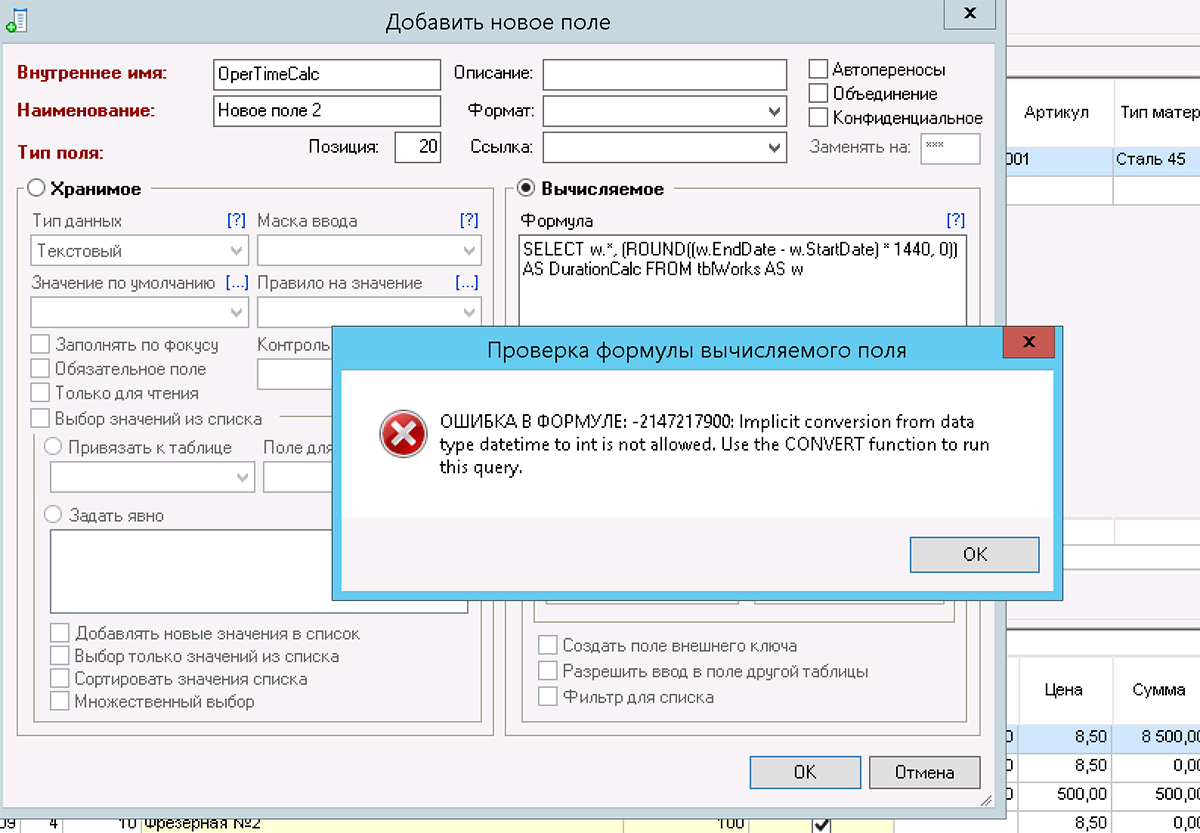Viewport: 1200px width, 833px height.
Task: Click the close icon of the error popup
Action: tap(1029, 341)
